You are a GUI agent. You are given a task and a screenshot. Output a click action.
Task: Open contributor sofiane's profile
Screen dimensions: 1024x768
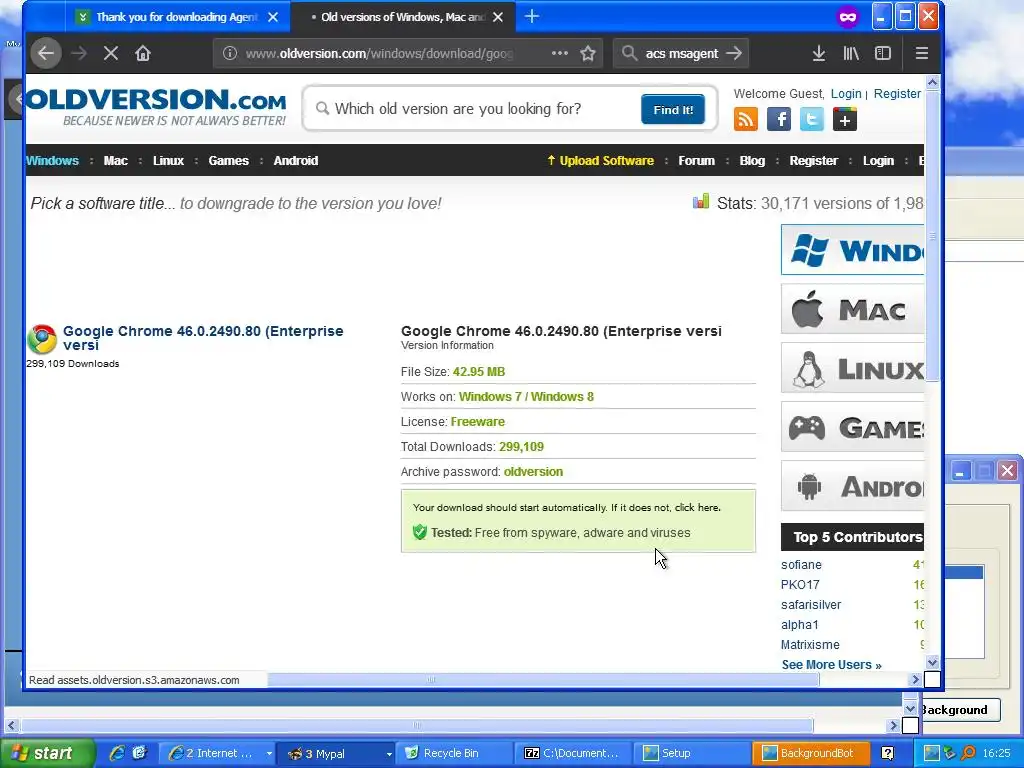pyautogui.click(x=801, y=565)
